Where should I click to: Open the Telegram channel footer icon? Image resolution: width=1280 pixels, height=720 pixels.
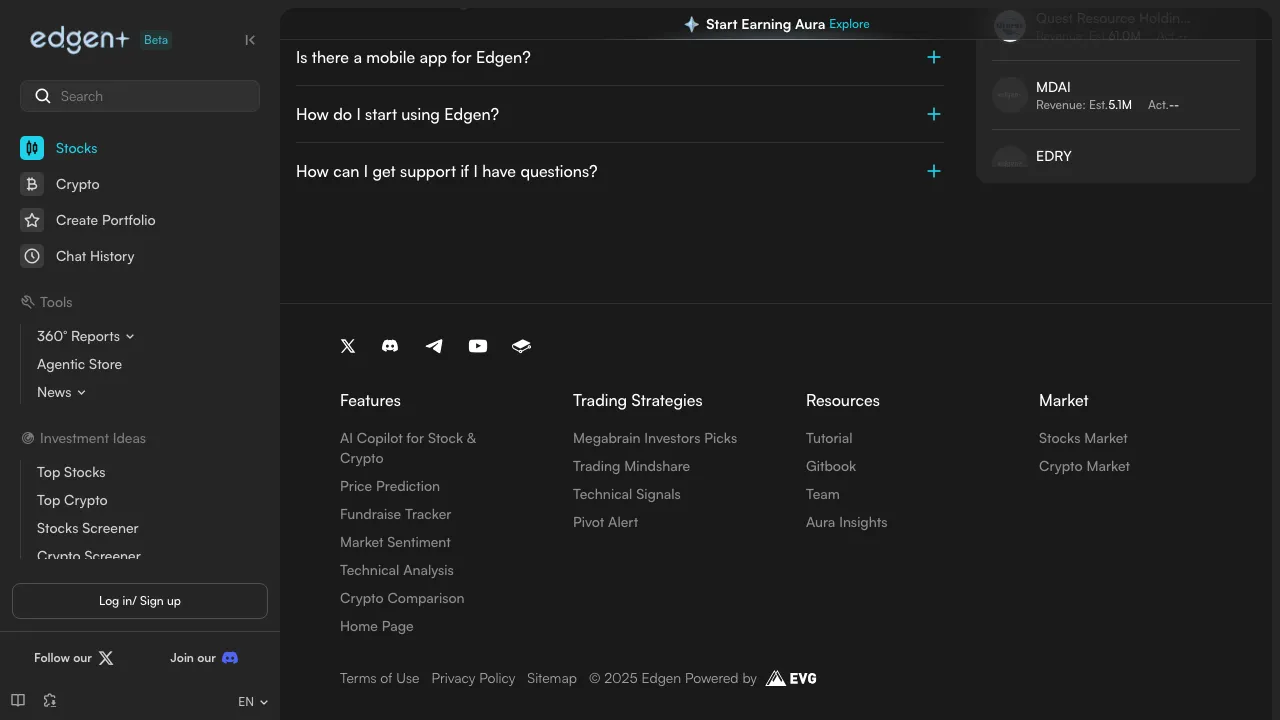(x=434, y=346)
